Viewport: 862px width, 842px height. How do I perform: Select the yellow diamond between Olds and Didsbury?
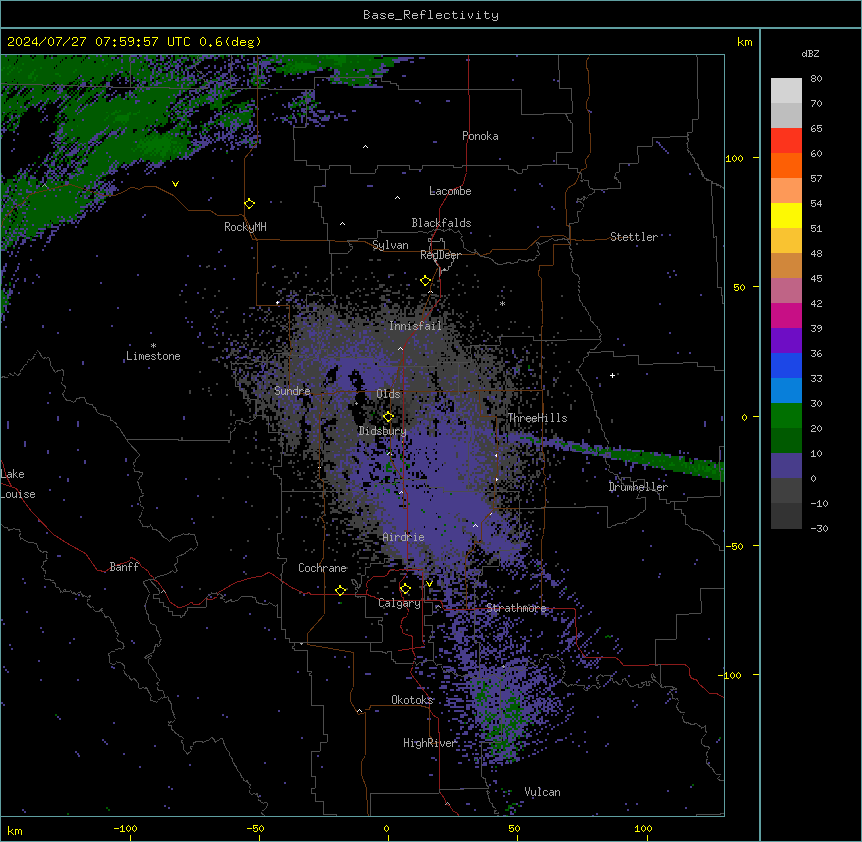coord(388,417)
